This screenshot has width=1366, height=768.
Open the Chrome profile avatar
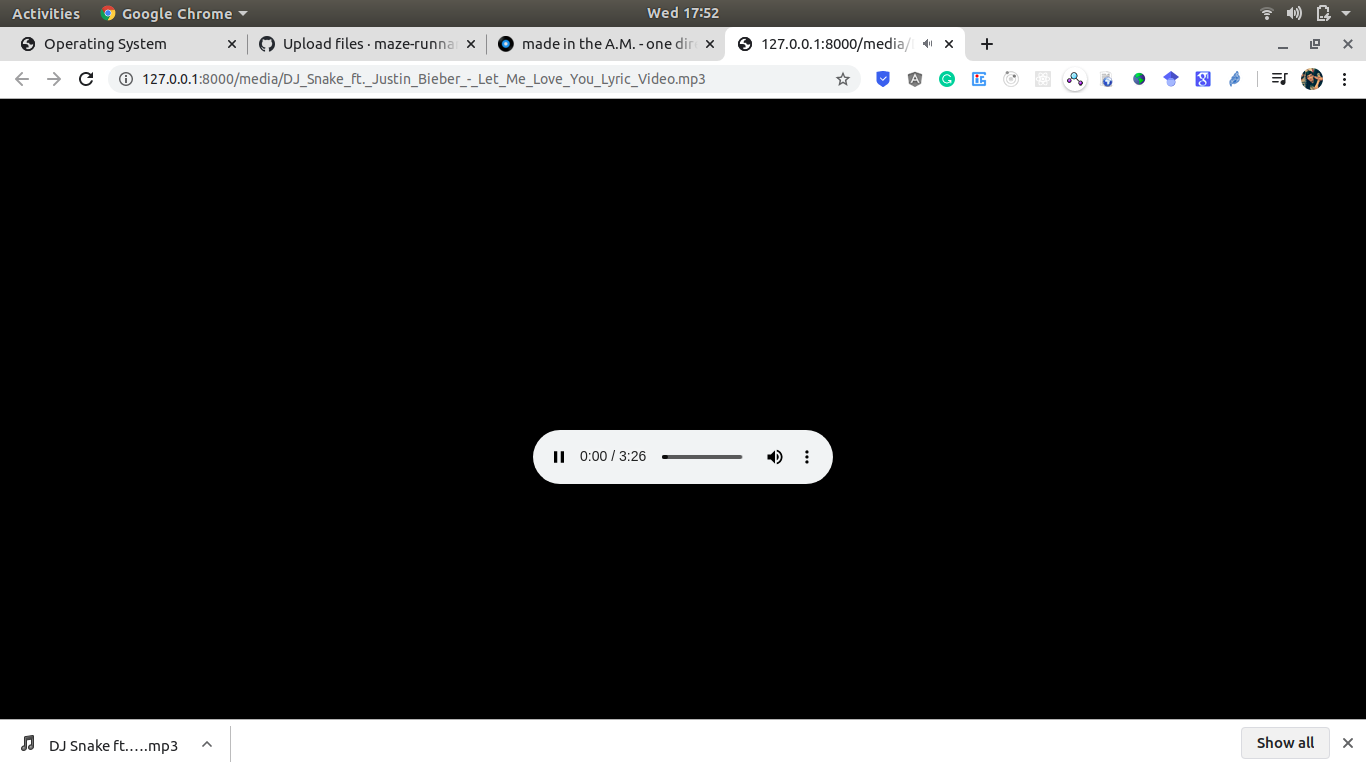pyautogui.click(x=1312, y=79)
